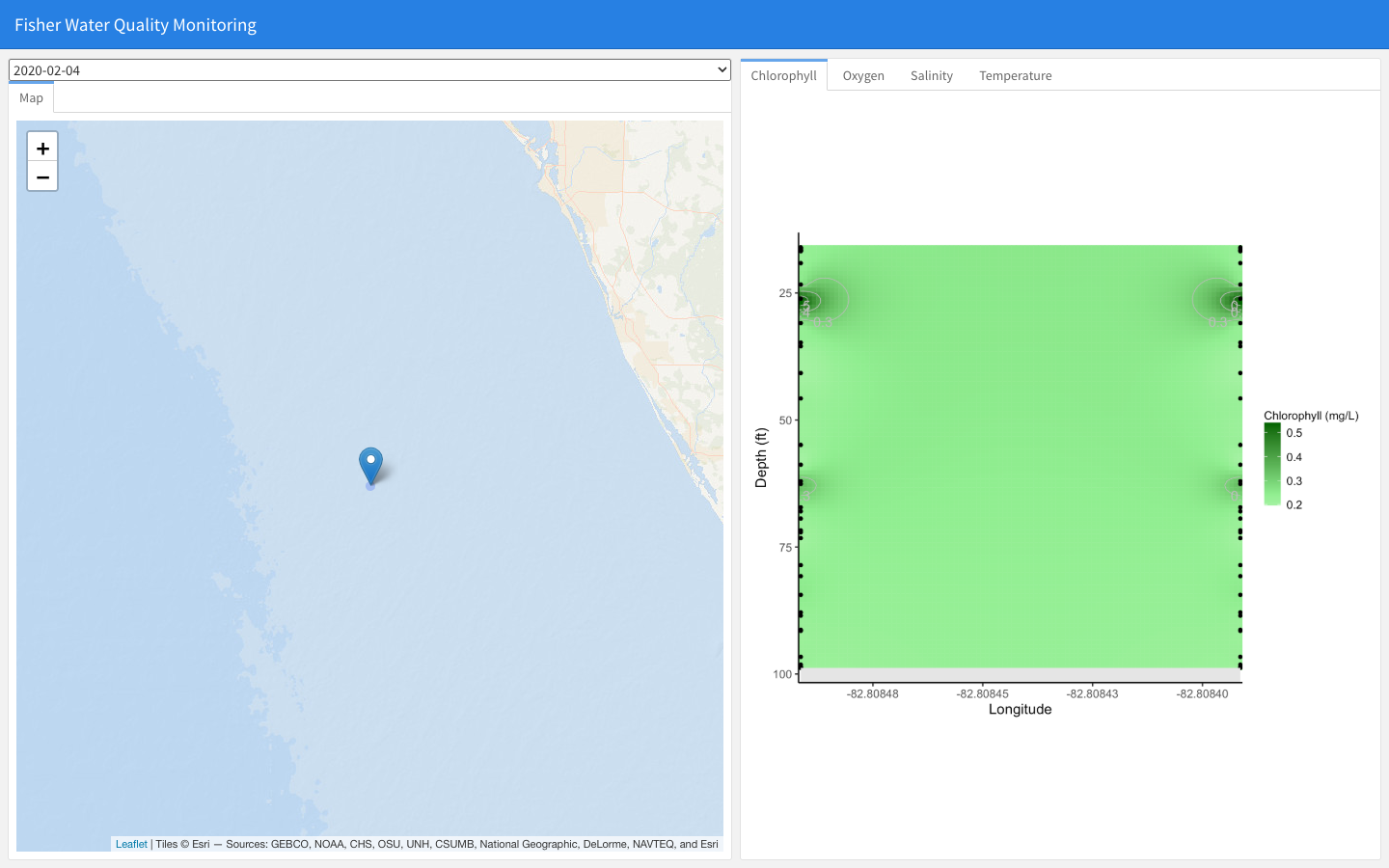Click the Chlorophyll (mg/L) legend title
The height and width of the screenshot is (868, 1389).
(x=1311, y=416)
